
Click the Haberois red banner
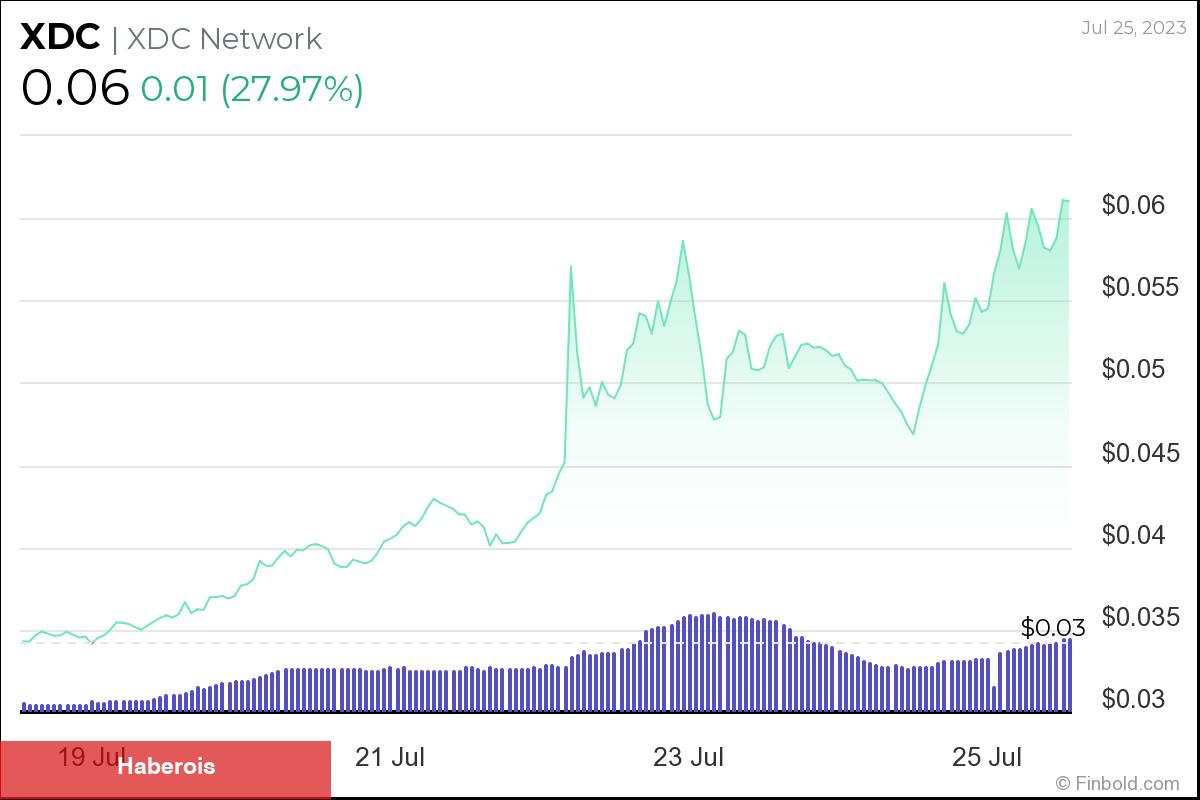165,769
